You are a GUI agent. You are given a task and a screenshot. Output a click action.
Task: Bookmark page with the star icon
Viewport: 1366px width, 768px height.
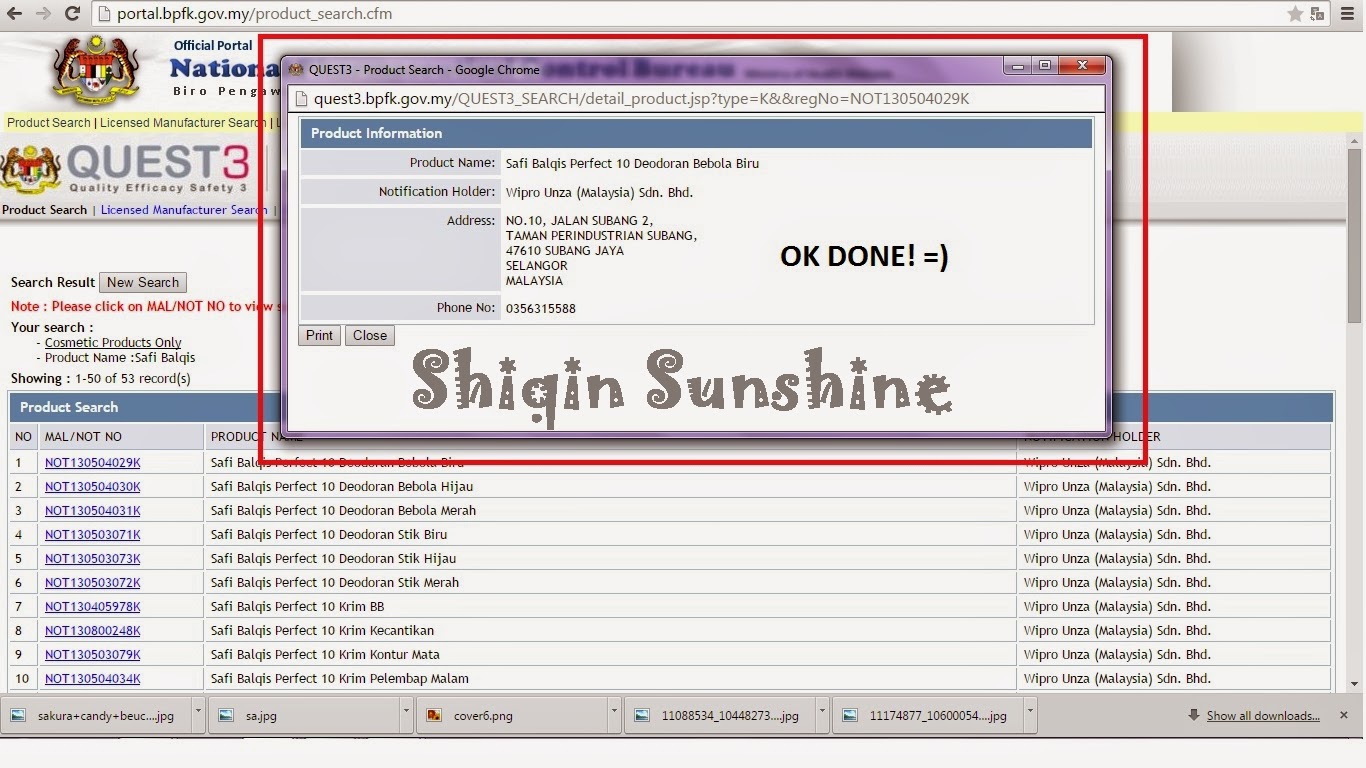coord(1295,14)
